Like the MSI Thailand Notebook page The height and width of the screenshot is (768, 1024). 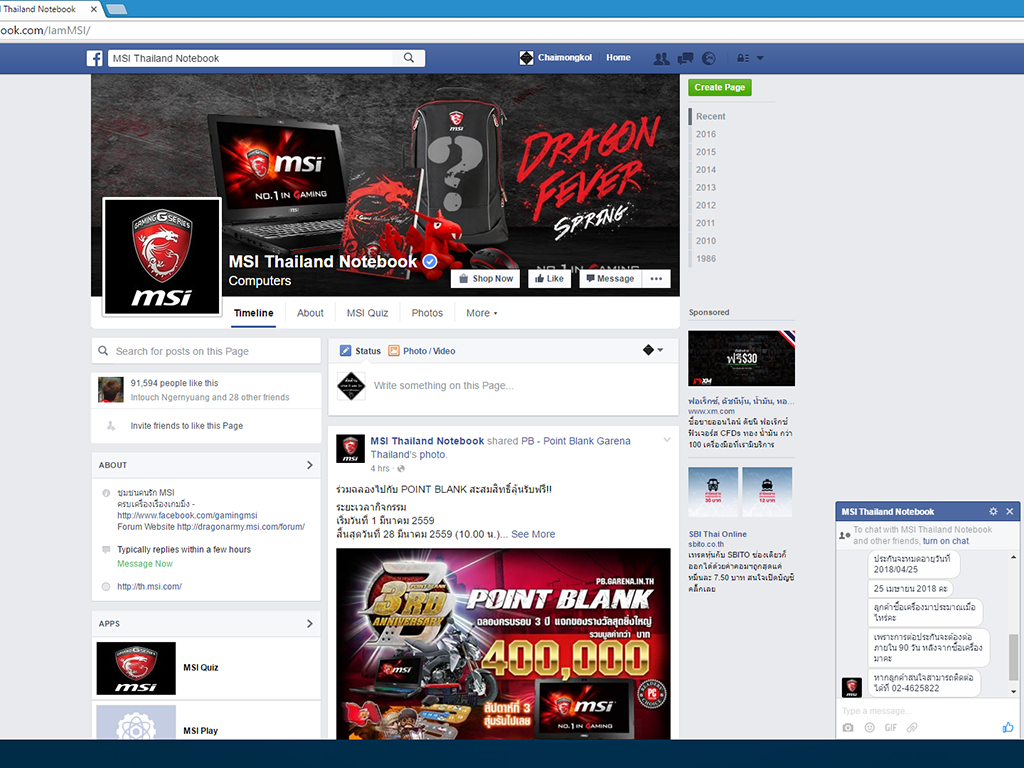549,279
